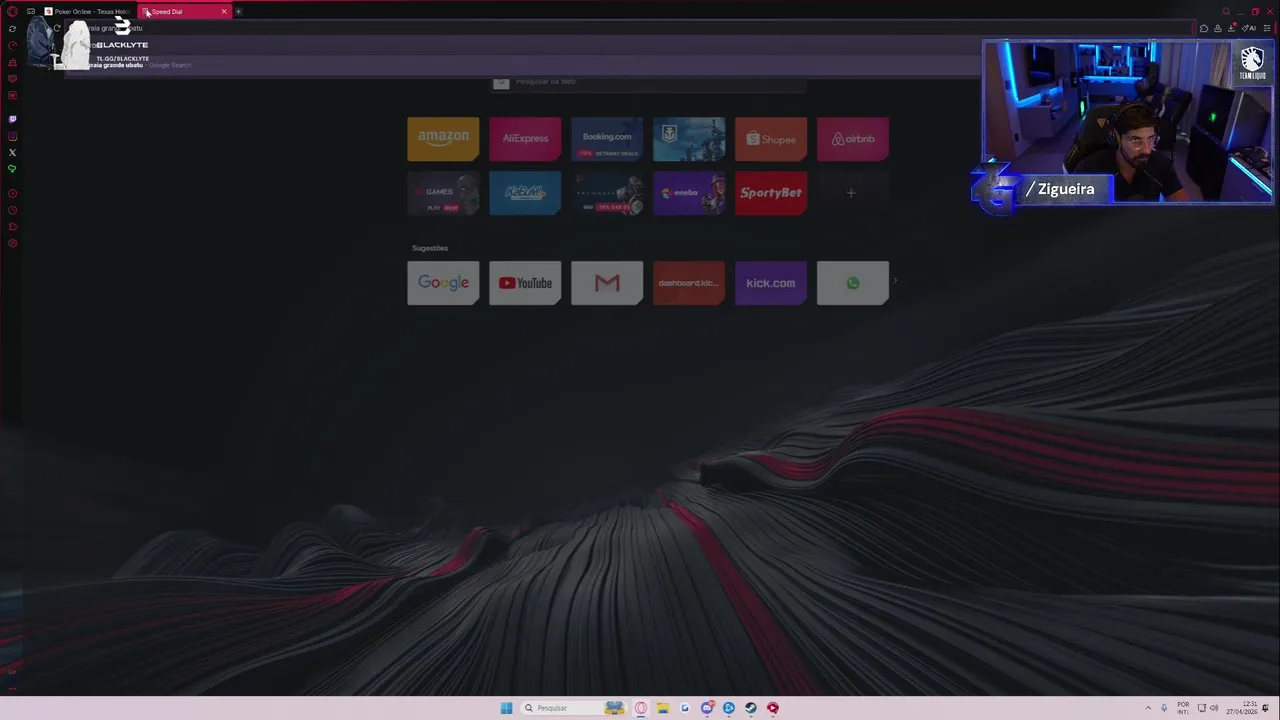Screen dimensions: 1280x720
Task: Open the kick.com suggestion tile
Action: [771, 283]
